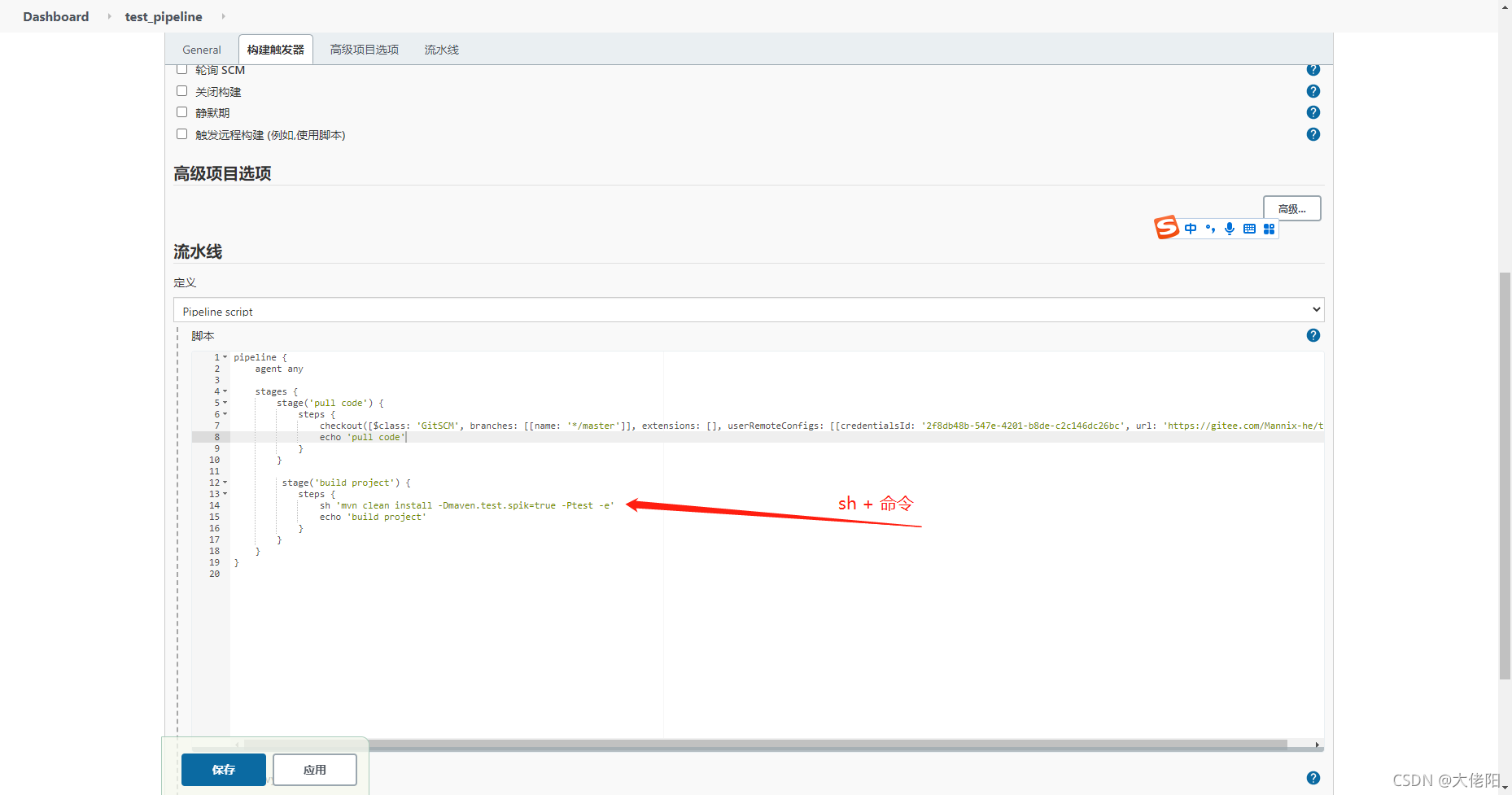Click the echo 'pull code' line
The height and width of the screenshot is (795, 1512).
coord(362,437)
